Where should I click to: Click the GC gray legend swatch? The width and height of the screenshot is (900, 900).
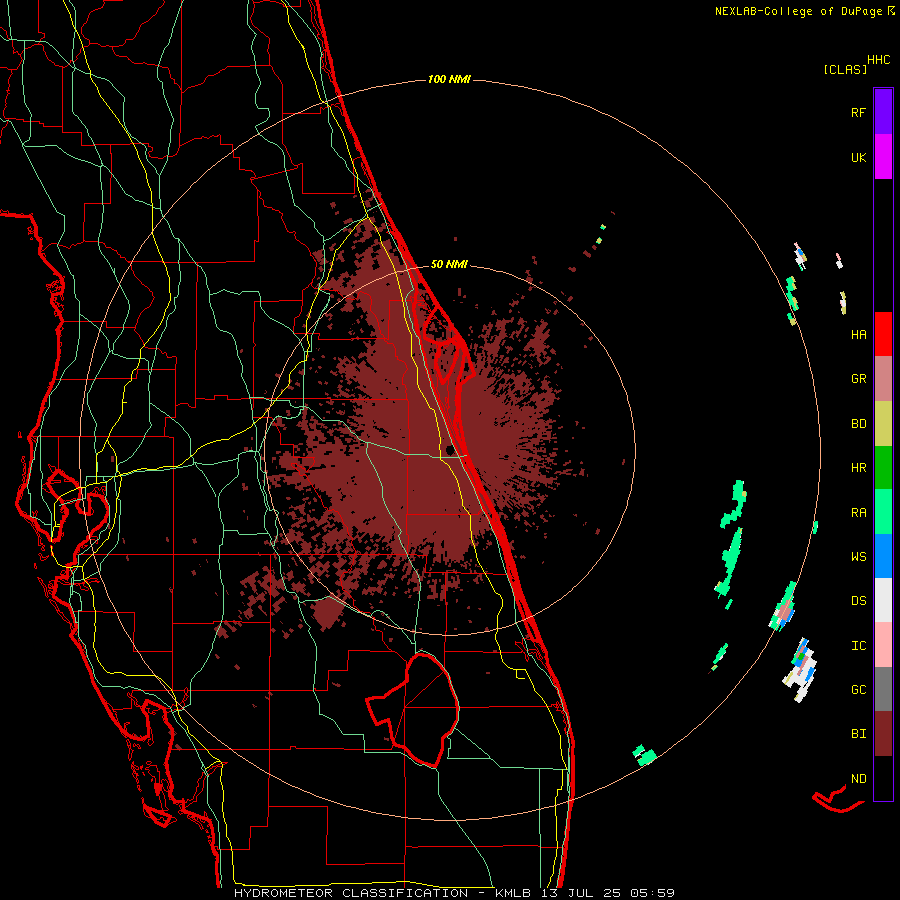(x=883, y=689)
